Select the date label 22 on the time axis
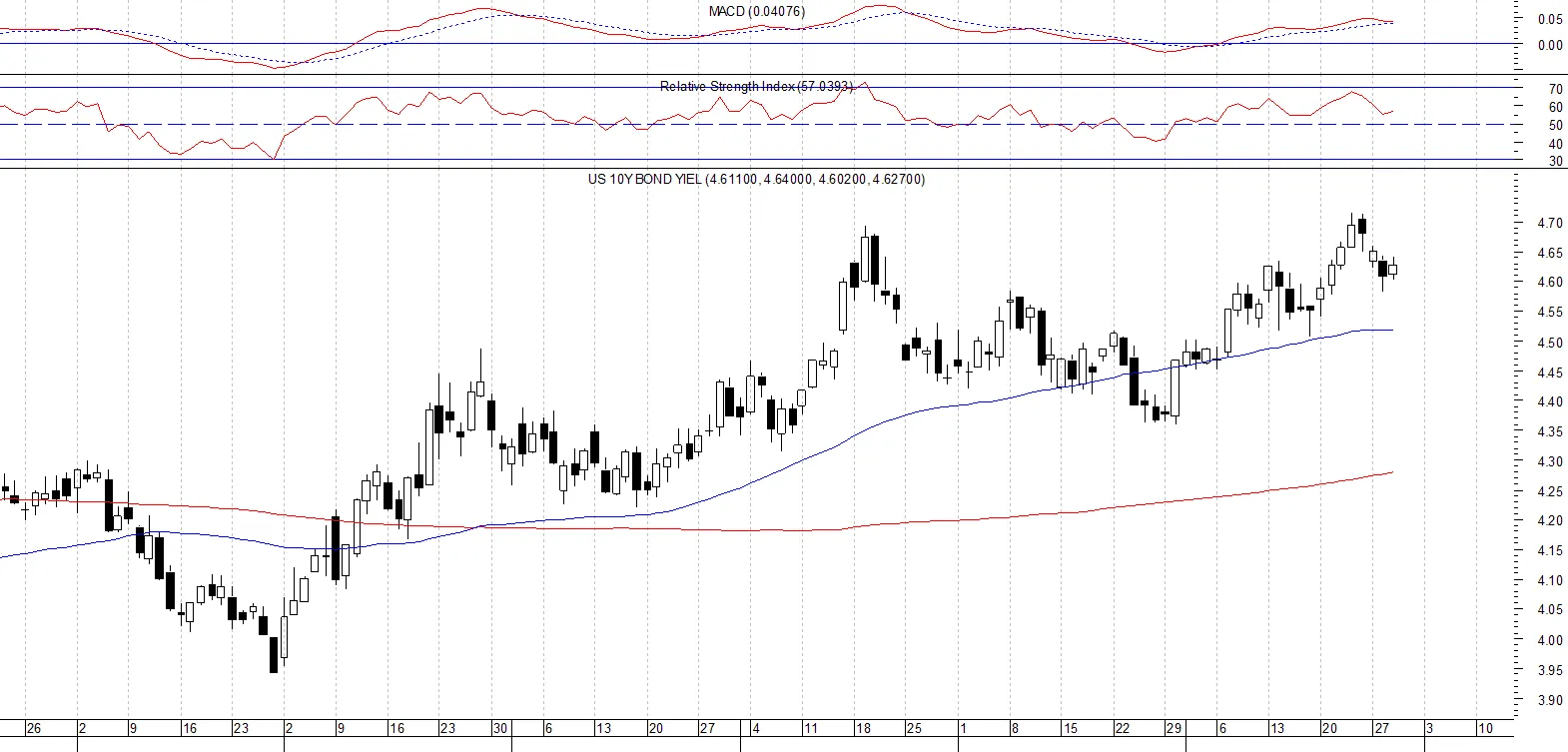The image size is (1568, 752). click(1123, 729)
